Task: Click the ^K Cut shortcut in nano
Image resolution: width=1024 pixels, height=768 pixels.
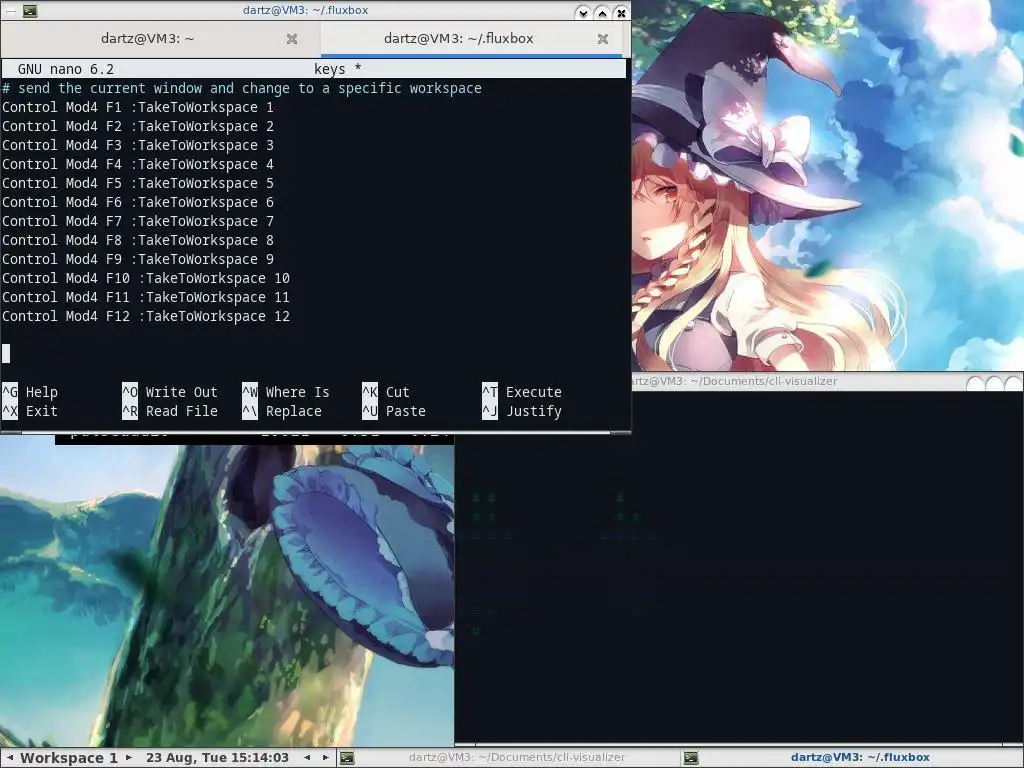Action: coord(386,392)
